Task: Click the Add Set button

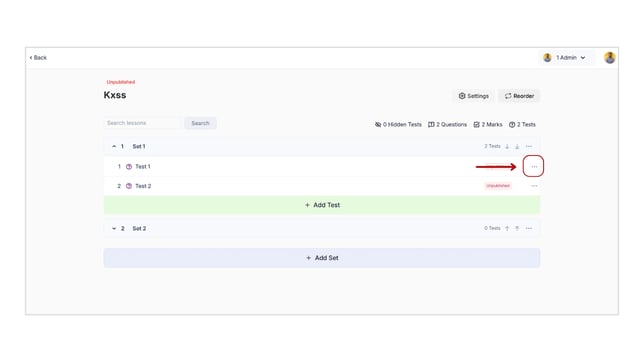Action: point(322,258)
